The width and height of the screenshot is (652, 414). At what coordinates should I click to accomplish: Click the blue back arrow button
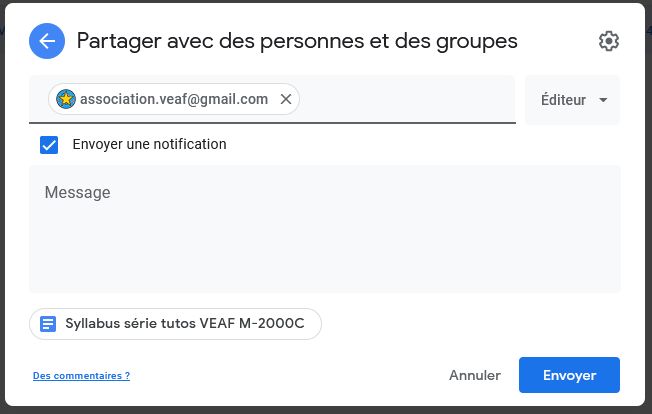point(47,41)
